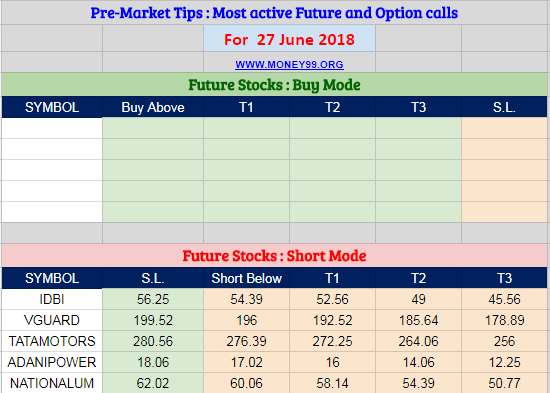Select the ADANIPOWER symbol cell
Image resolution: width=550 pixels, height=393 pixels.
tap(52, 362)
